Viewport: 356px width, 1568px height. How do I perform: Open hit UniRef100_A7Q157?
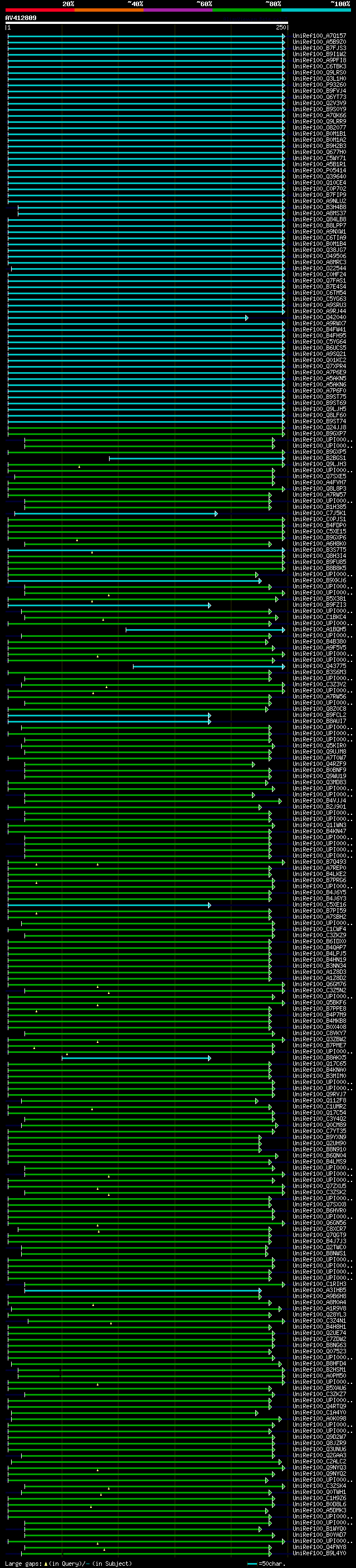pos(319,36)
